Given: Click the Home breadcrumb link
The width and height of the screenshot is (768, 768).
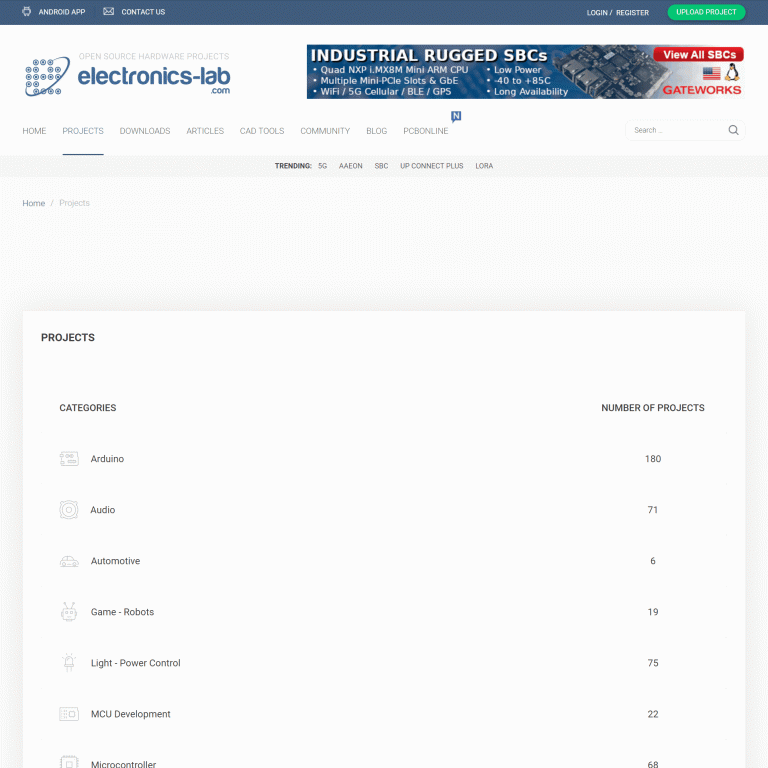Looking at the screenshot, I should [x=34, y=203].
